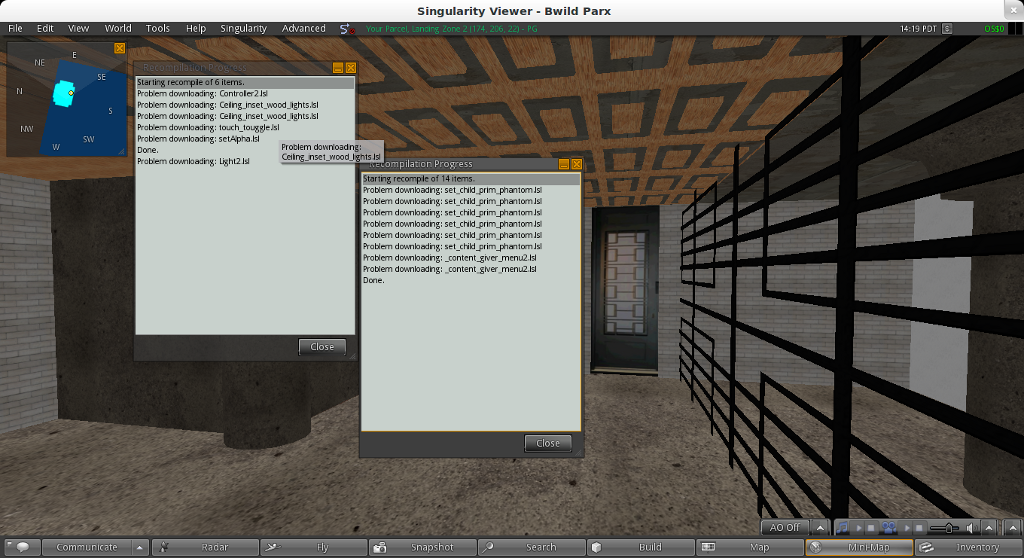Play parcel media
The image size is (1024, 558).
point(906,528)
